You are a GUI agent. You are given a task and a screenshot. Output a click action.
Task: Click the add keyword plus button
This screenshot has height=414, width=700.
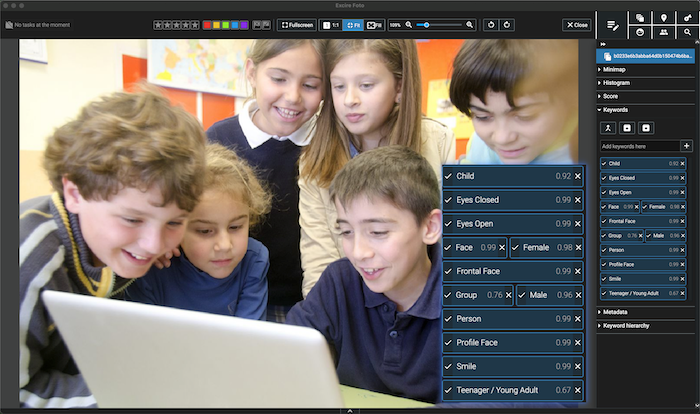tap(686, 146)
